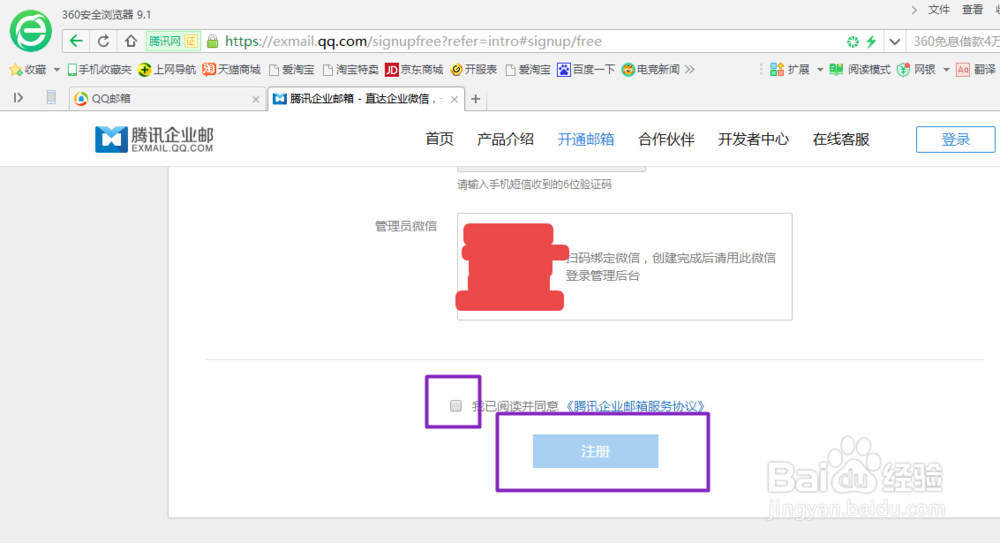Enable 阅读模式 reading mode

tap(860, 70)
